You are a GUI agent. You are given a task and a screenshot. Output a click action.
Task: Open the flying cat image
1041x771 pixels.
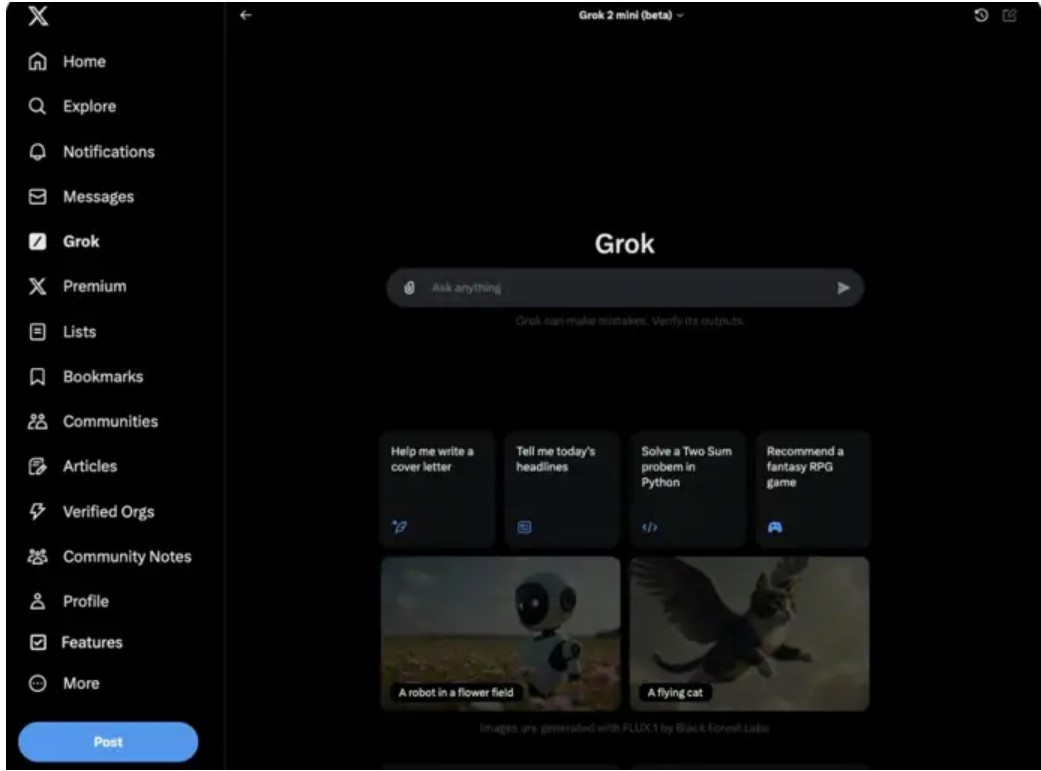tap(750, 634)
